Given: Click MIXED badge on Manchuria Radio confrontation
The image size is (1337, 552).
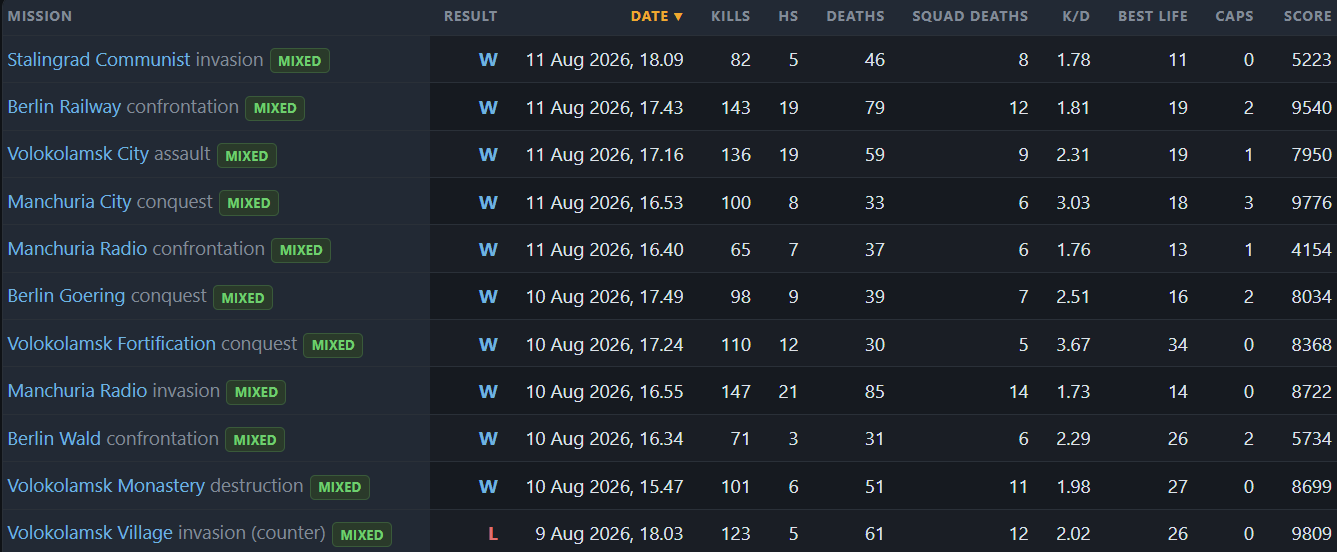Looking at the screenshot, I should point(301,250).
